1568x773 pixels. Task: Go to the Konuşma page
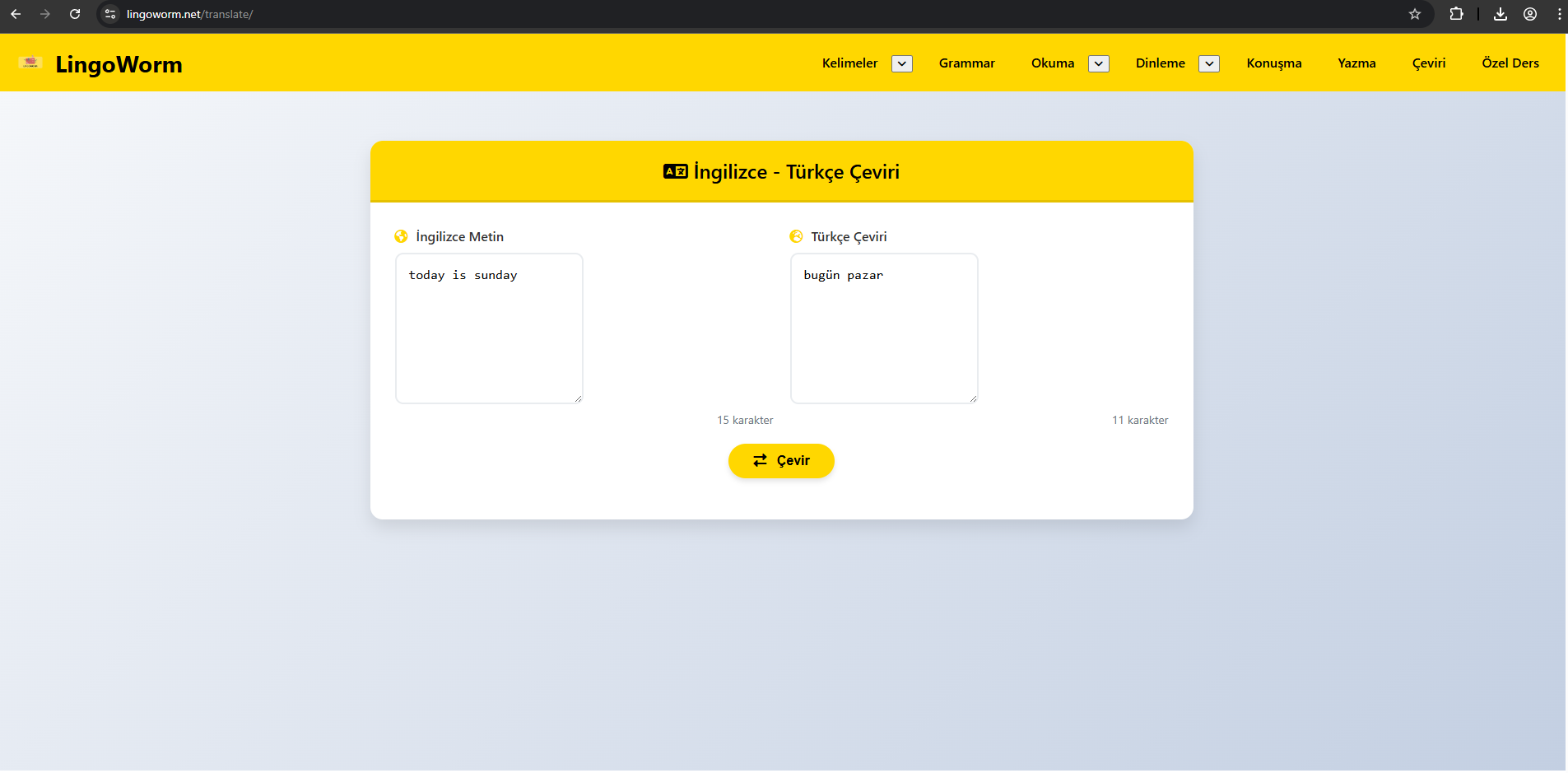tap(1273, 63)
